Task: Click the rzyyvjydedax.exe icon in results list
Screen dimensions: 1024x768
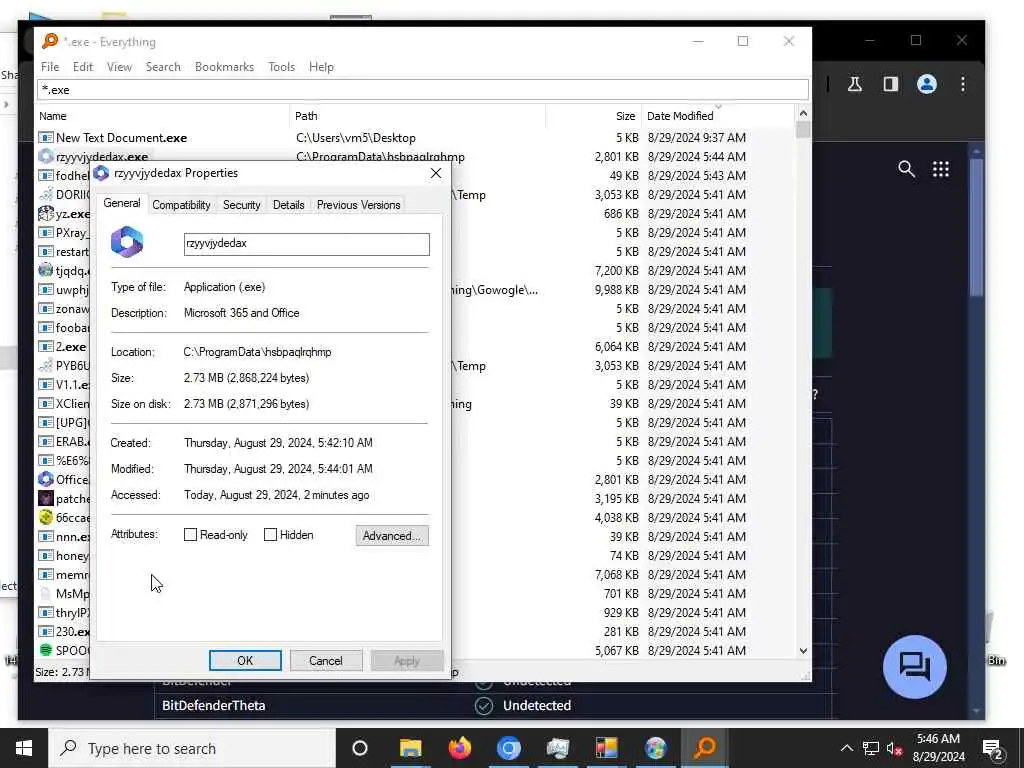Action: pyautogui.click(x=46, y=157)
